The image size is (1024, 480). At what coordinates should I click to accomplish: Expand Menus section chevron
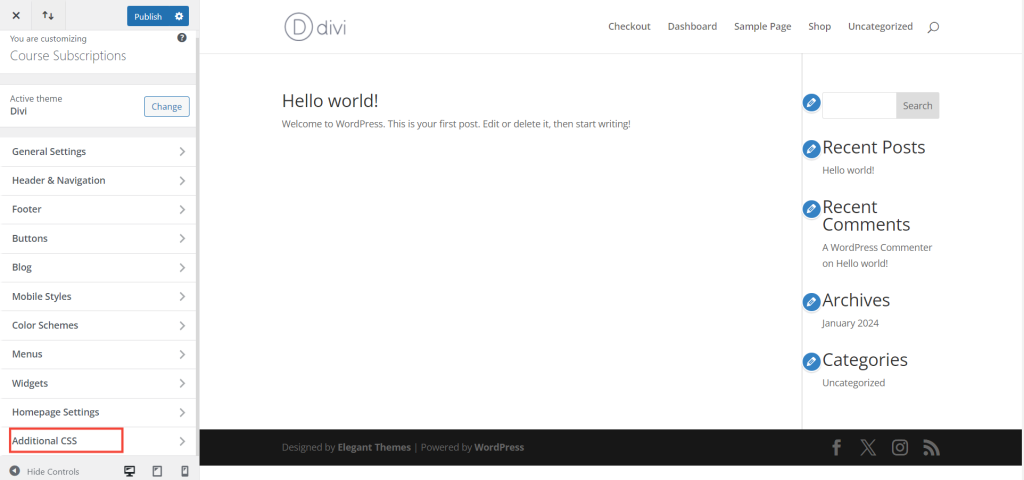pos(182,354)
